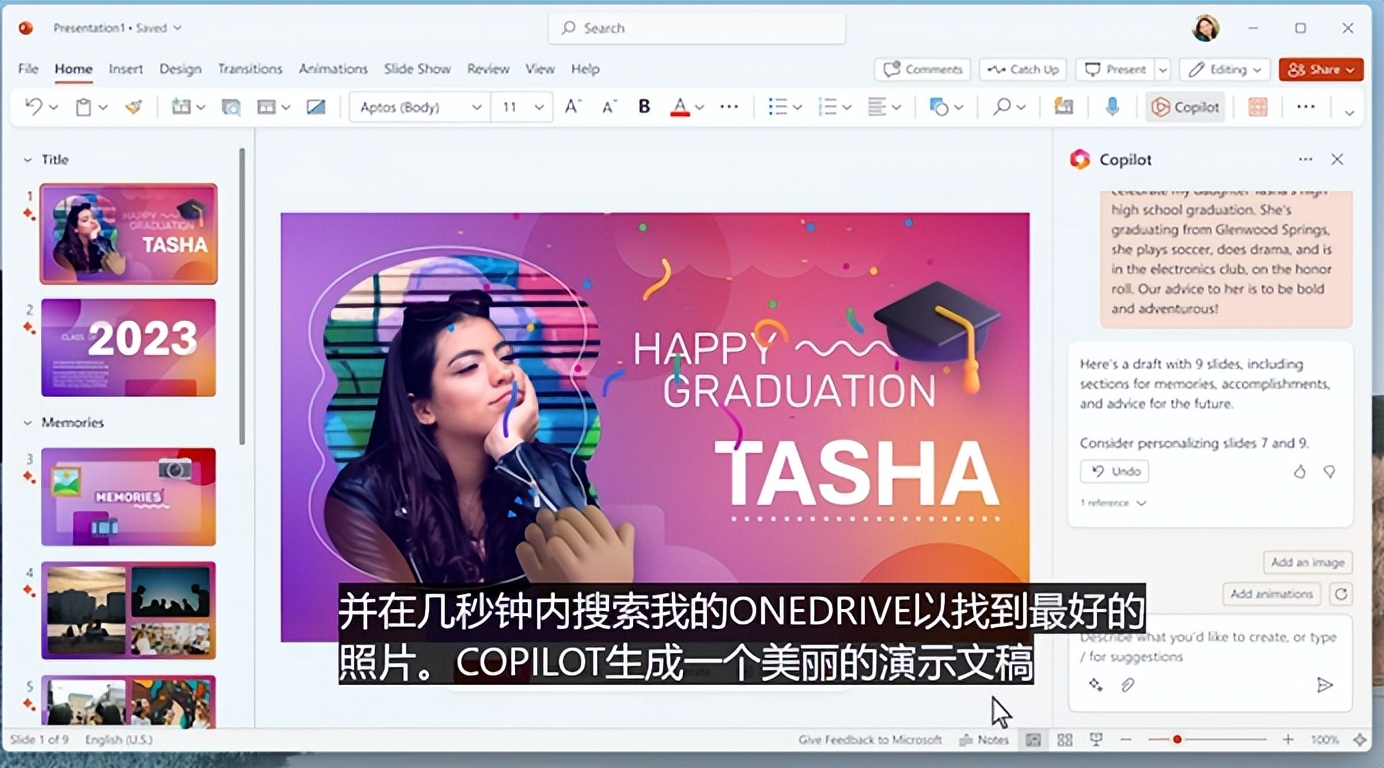Click the Catch Up button
The image size is (1384, 768).
[x=1023, y=69]
